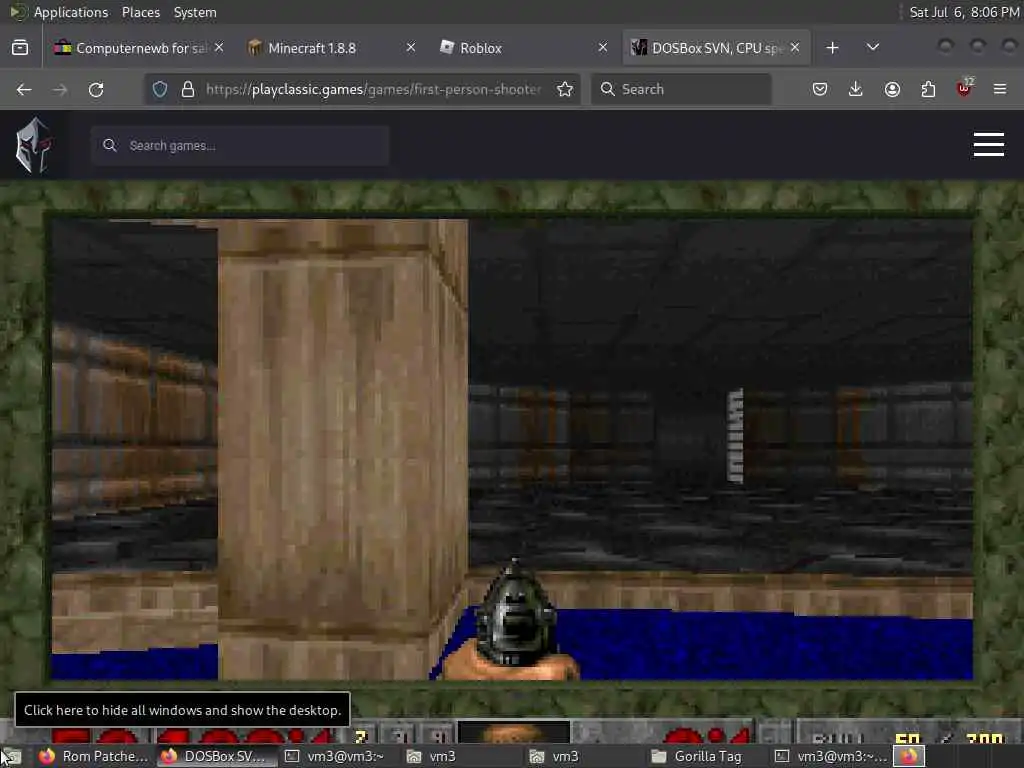
Task: Open a new tab with plus button
Action: [832, 48]
